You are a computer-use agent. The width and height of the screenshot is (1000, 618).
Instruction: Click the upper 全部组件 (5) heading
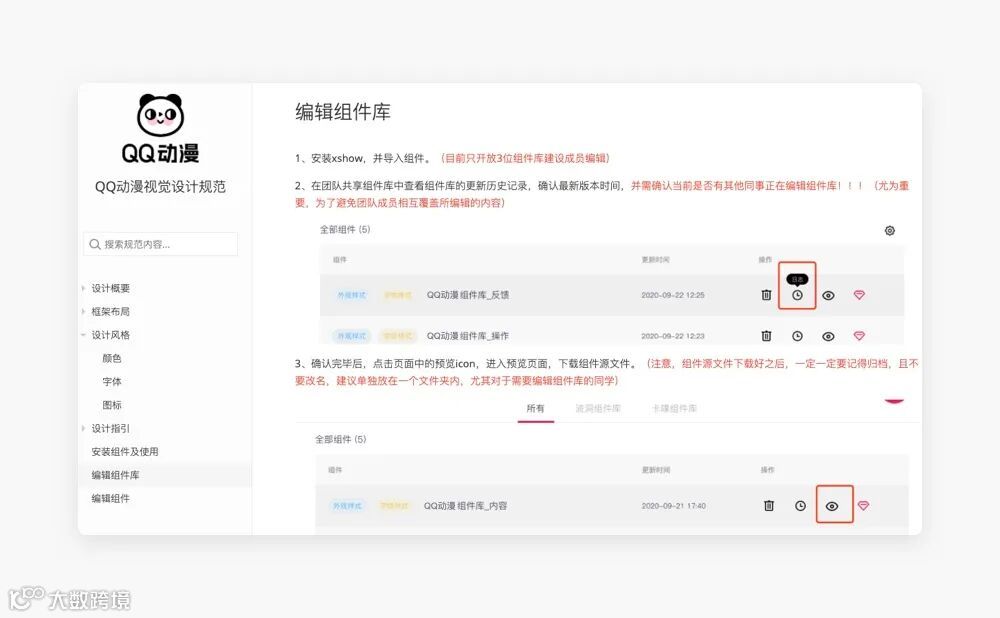click(344, 230)
